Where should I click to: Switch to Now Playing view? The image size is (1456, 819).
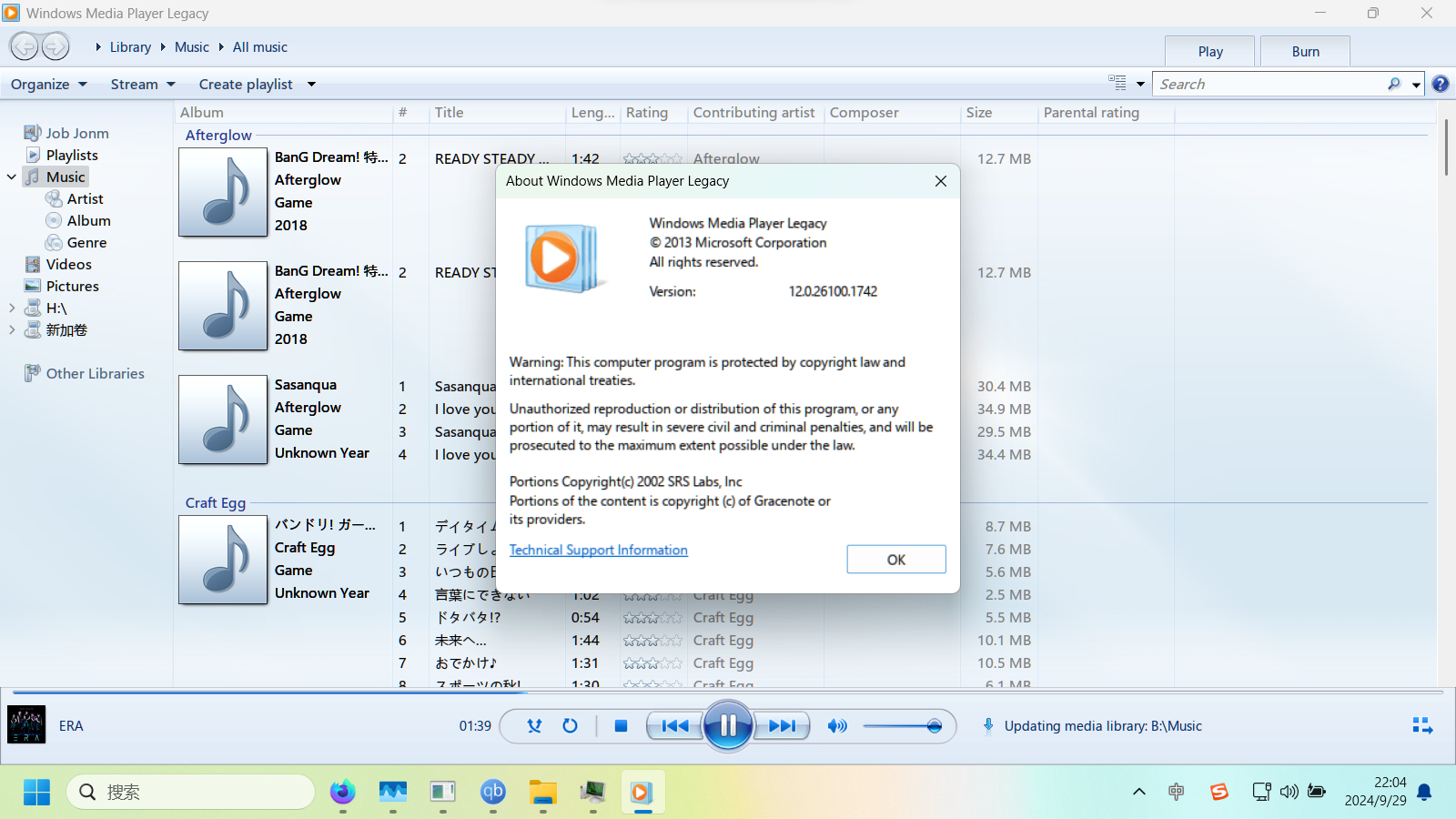tap(1422, 725)
